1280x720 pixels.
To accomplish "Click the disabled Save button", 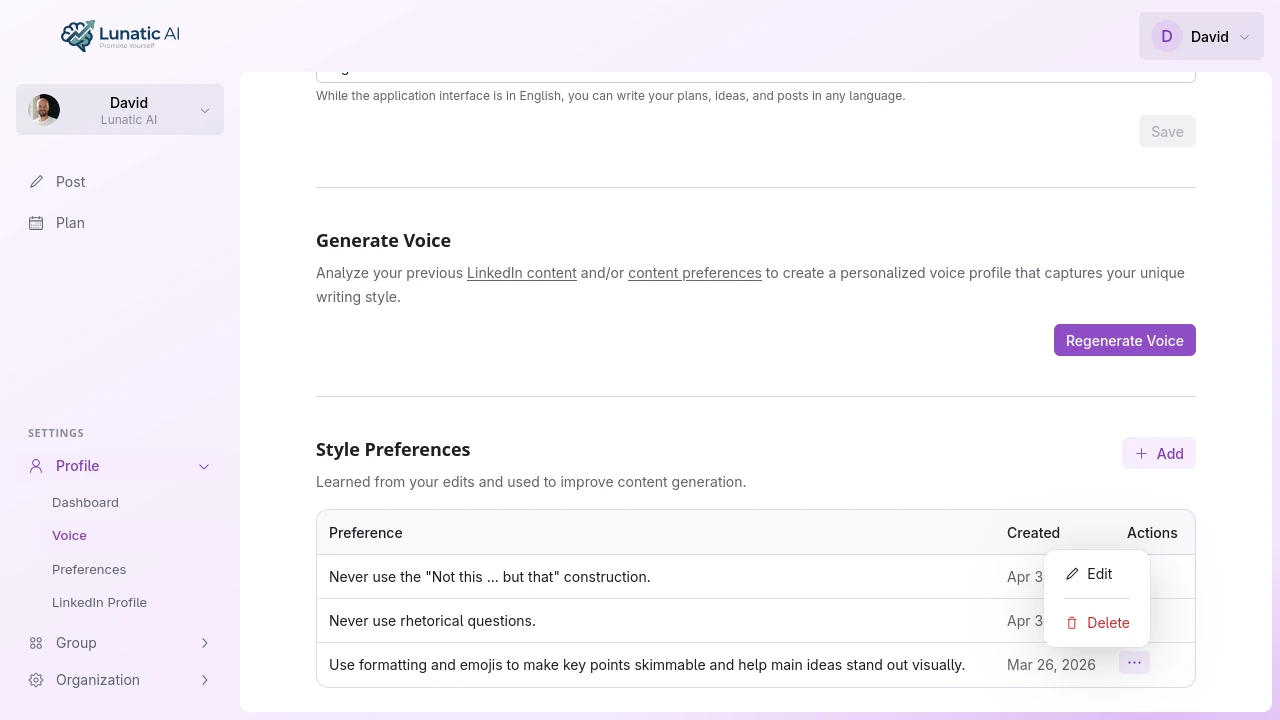I will coord(1167,131).
